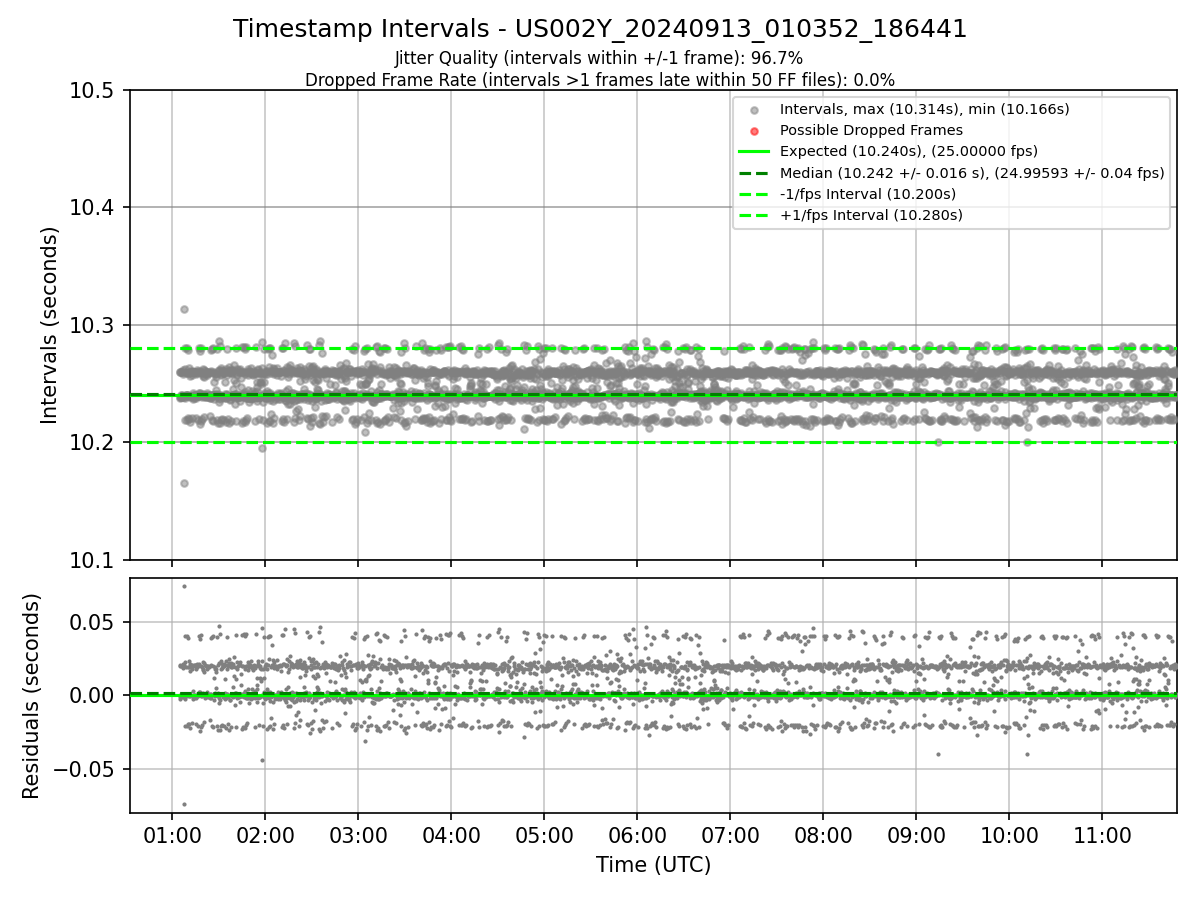Screen dimensions: 1200x900
Task: Click the red dot marker for Possible Dropped Frames
Action: point(755,131)
